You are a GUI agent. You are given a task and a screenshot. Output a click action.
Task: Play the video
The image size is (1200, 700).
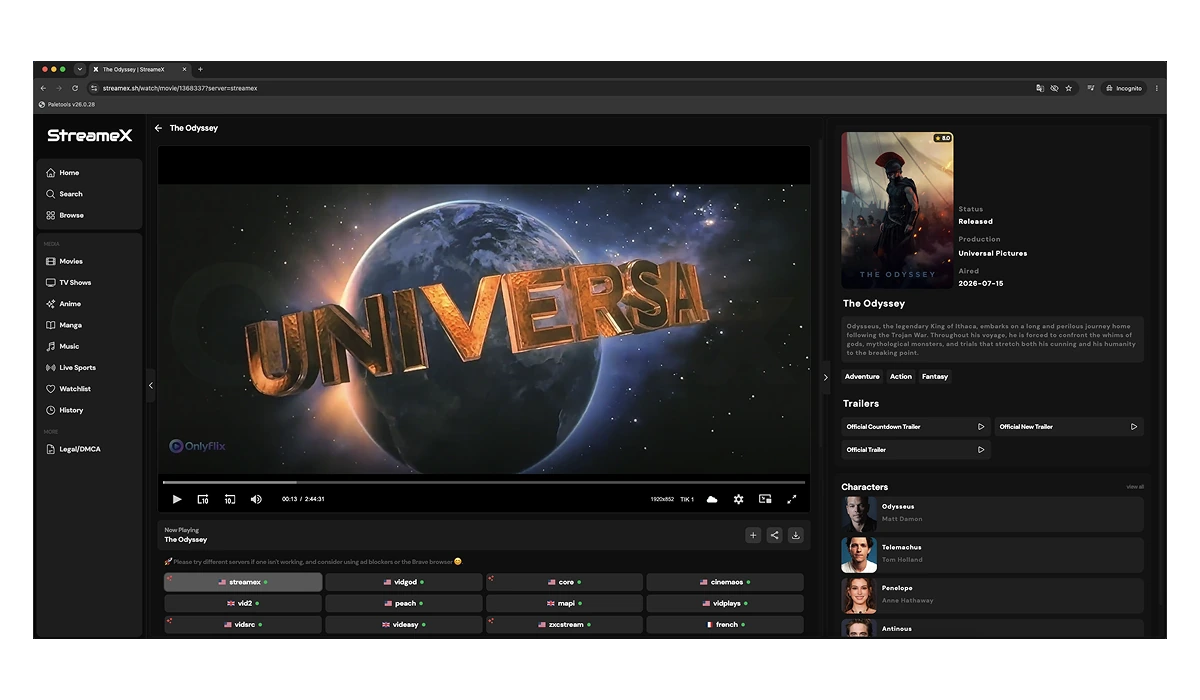[177, 499]
